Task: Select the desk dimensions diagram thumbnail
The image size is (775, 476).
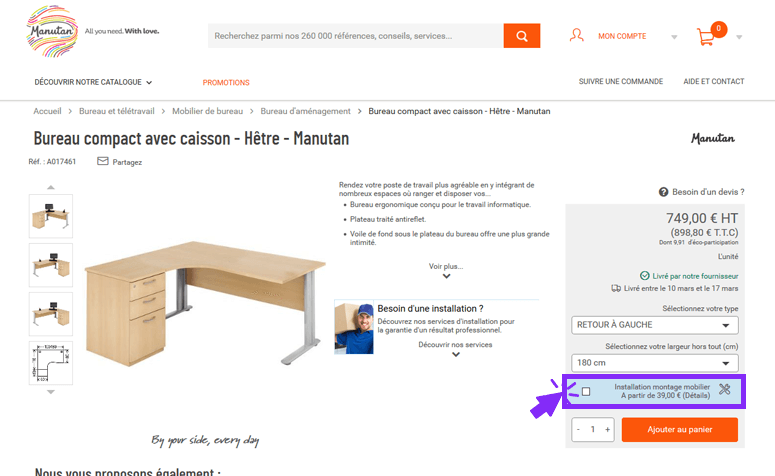Action: point(51,363)
